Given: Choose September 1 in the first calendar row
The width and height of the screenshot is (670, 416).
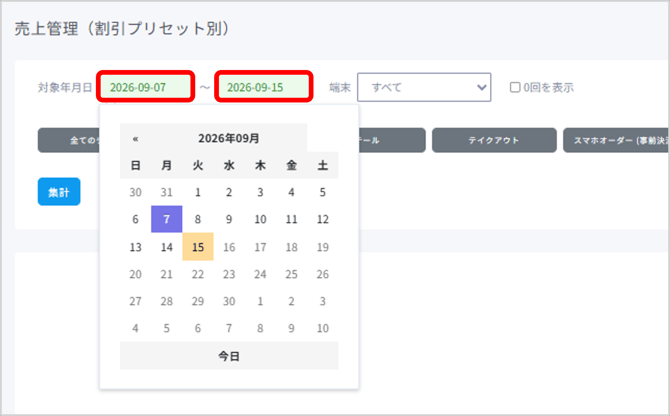Looking at the screenshot, I should [x=198, y=192].
